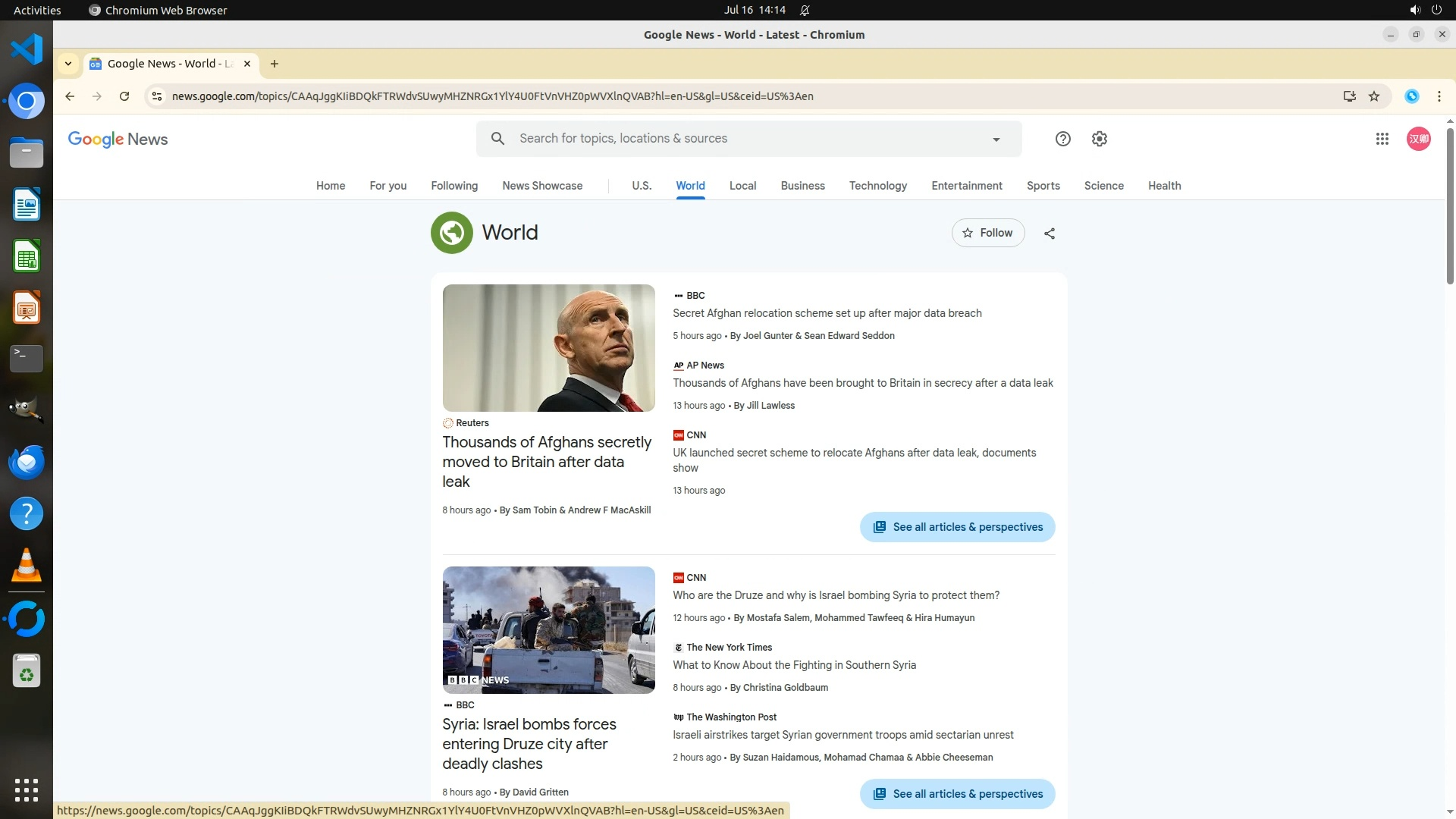Viewport: 1456px width, 819px height.
Task: Toggle Follow for World topic
Action: (987, 233)
